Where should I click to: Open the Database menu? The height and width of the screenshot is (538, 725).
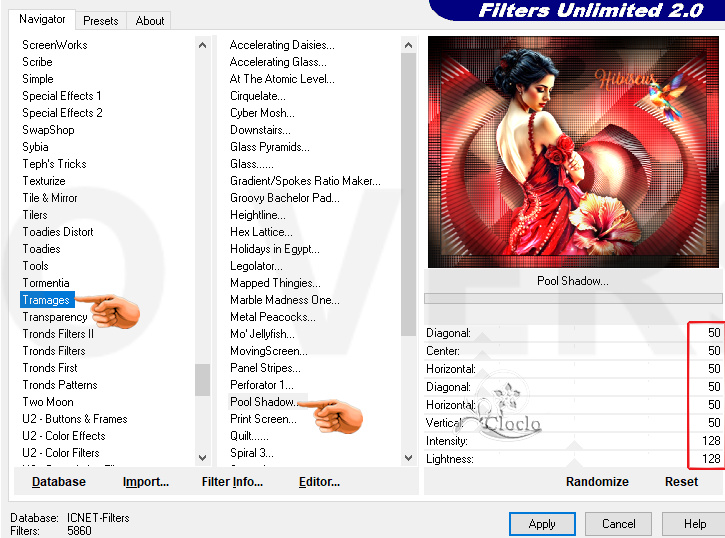[59, 481]
